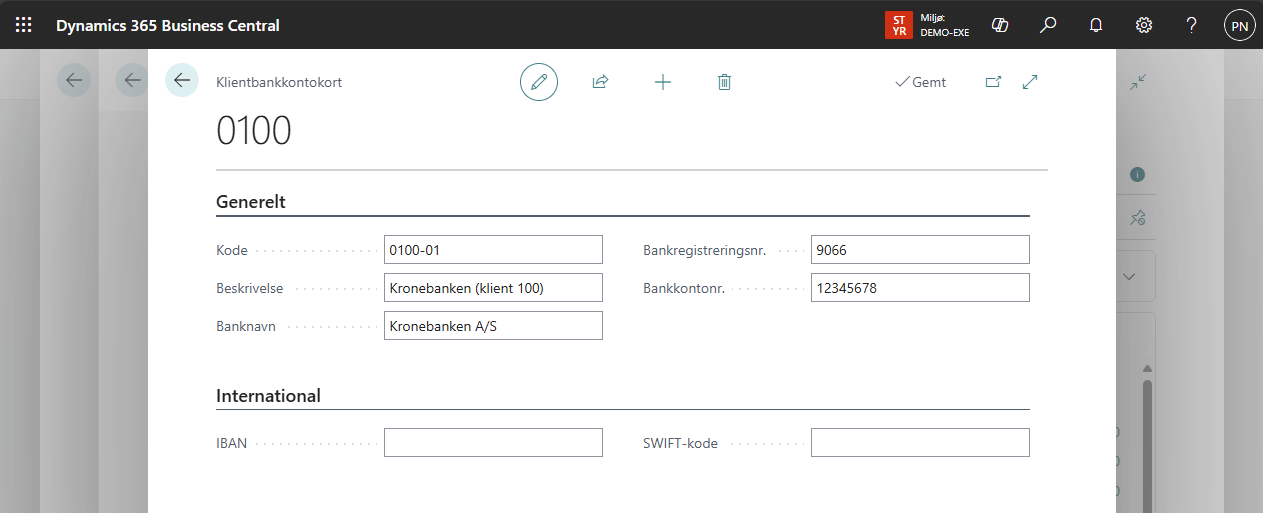The width and height of the screenshot is (1263, 513).
Task: Click the pencil edit icon
Action: 539,82
